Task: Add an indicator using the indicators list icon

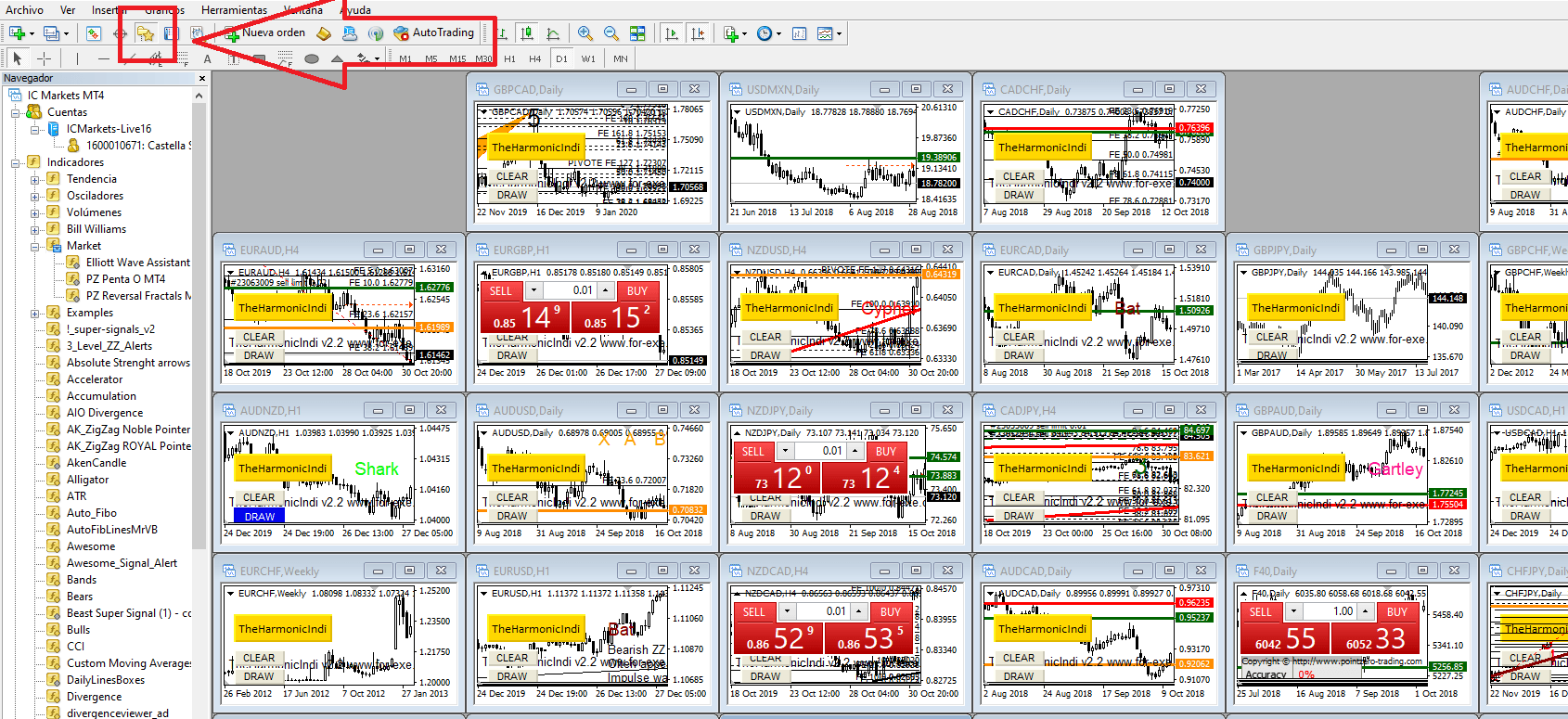Action: pyautogui.click(x=730, y=33)
